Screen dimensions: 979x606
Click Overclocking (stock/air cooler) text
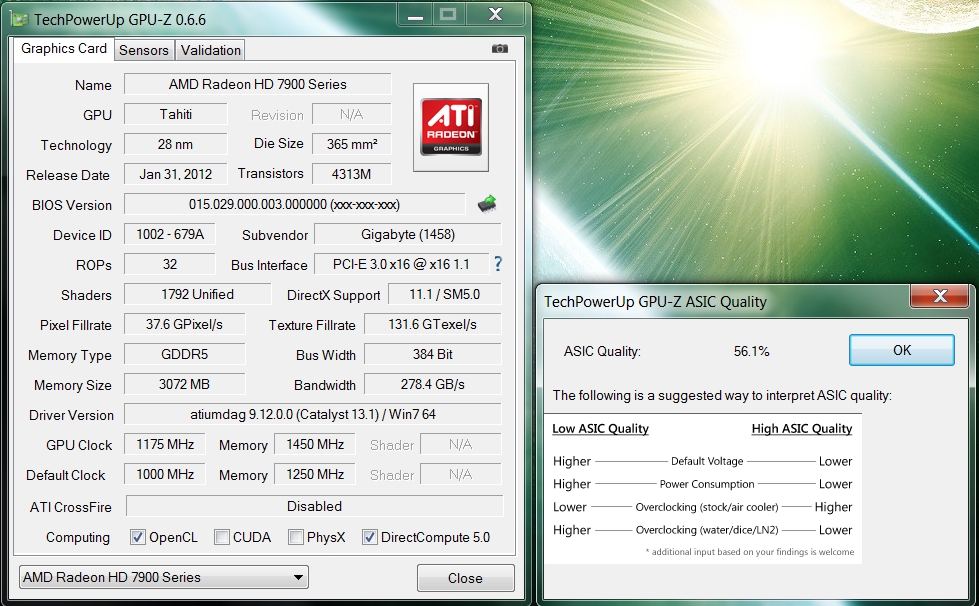[707, 507]
